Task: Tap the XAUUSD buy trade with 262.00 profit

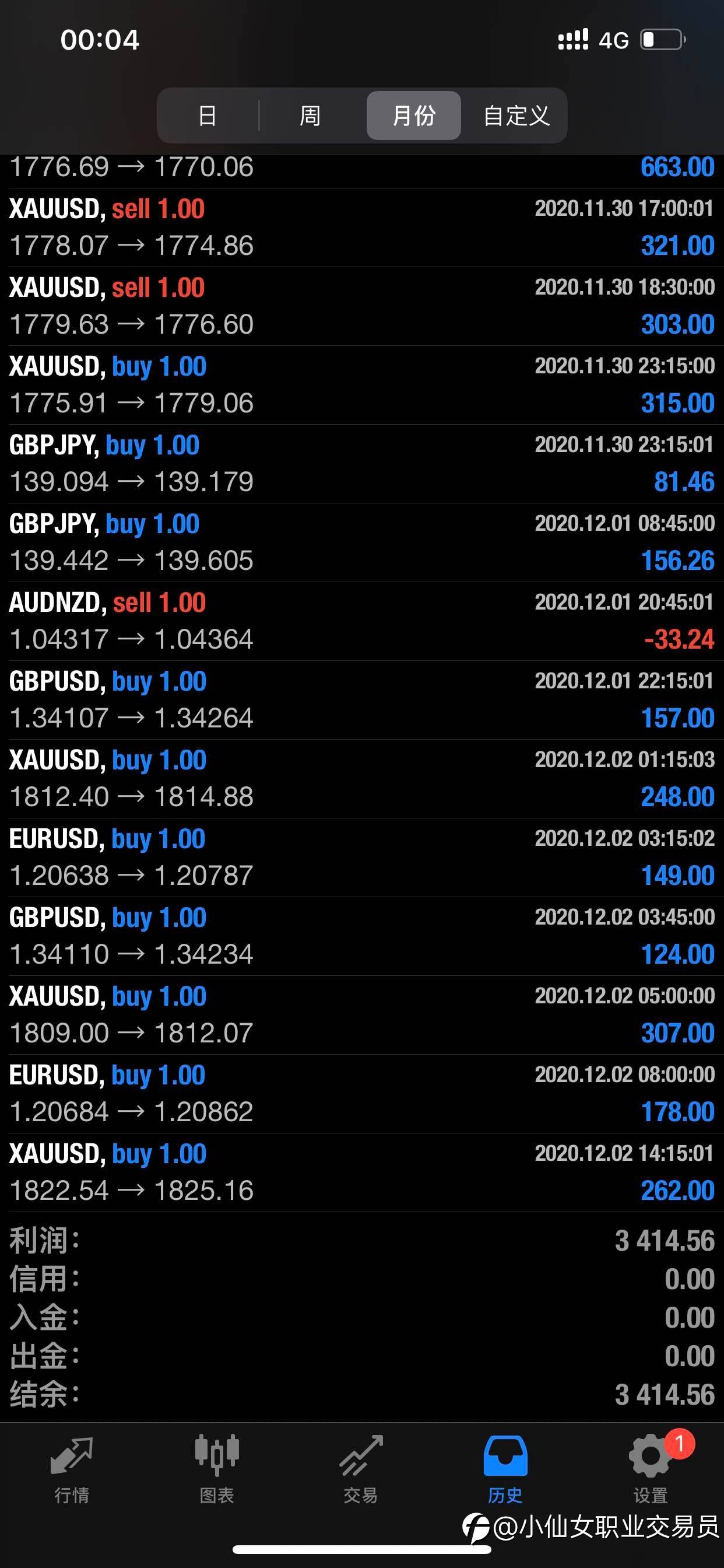Action: pos(362,1172)
